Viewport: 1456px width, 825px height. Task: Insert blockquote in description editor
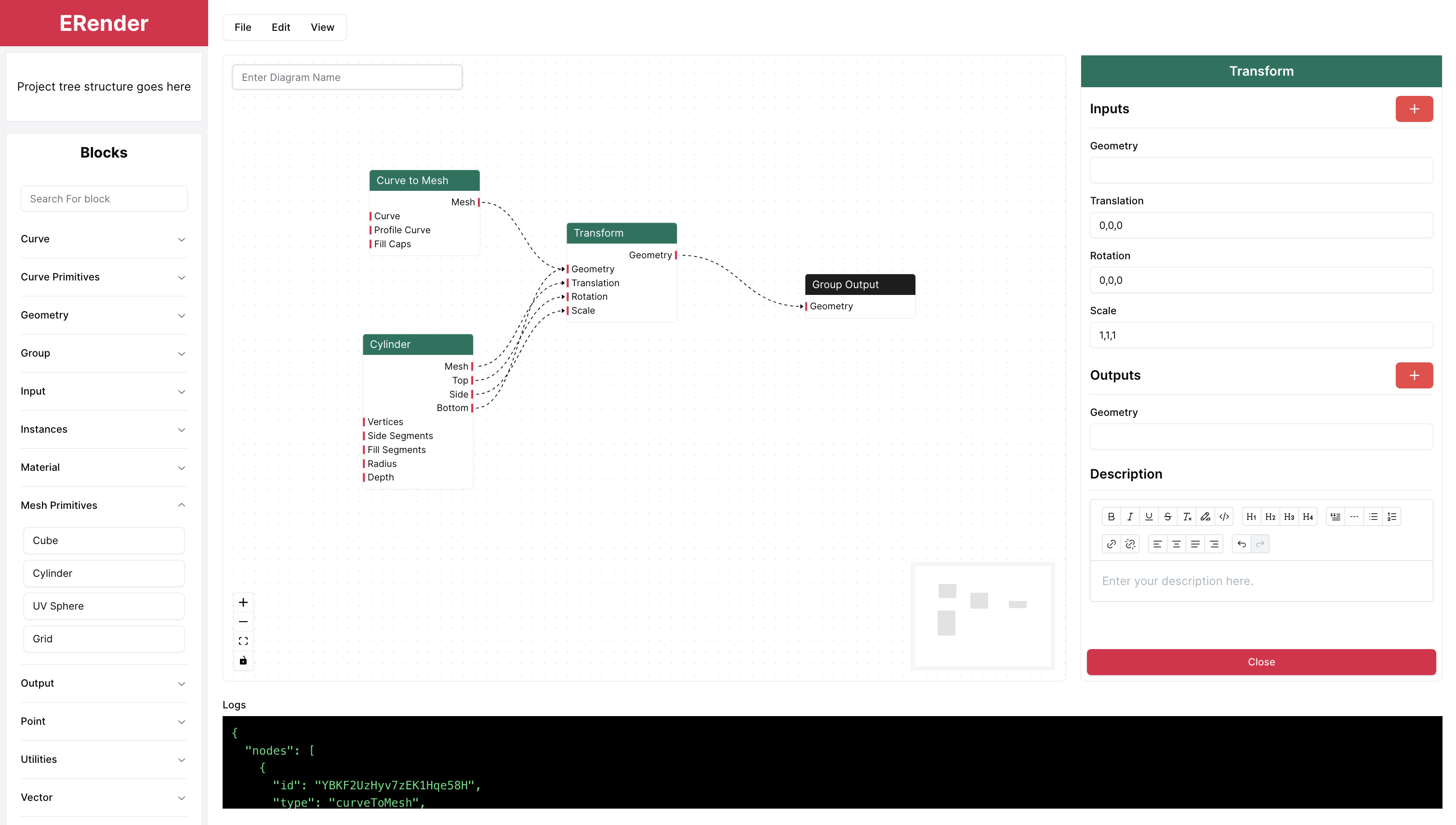tap(1336, 516)
